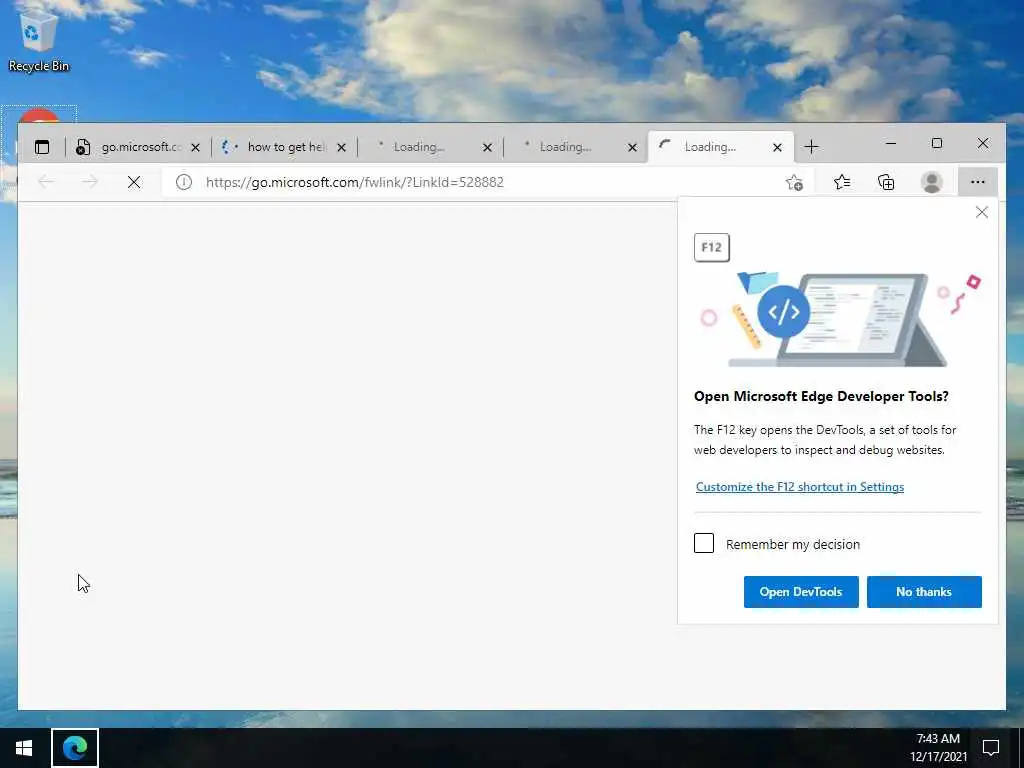Image resolution: width=1024 pixels, height=768 pixels.
Task: Maximize the Edge window
Action: tap(936, 143)
